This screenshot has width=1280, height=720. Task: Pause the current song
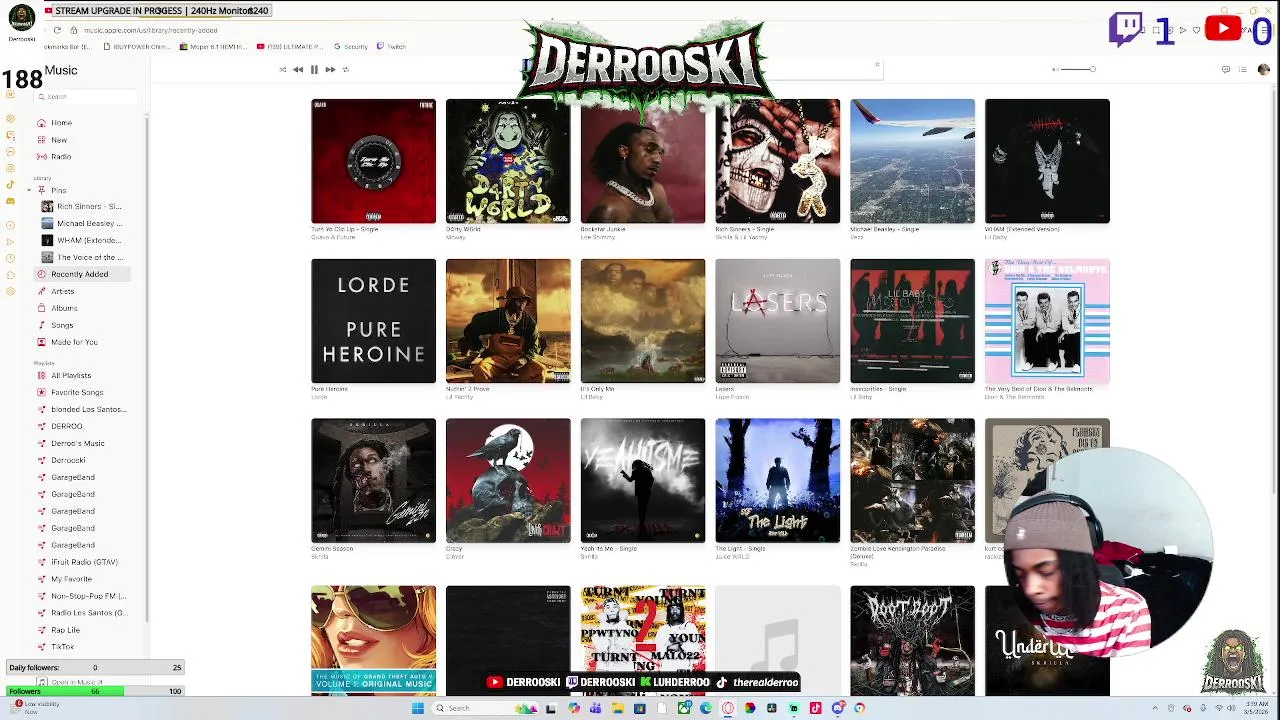[314, 69]
